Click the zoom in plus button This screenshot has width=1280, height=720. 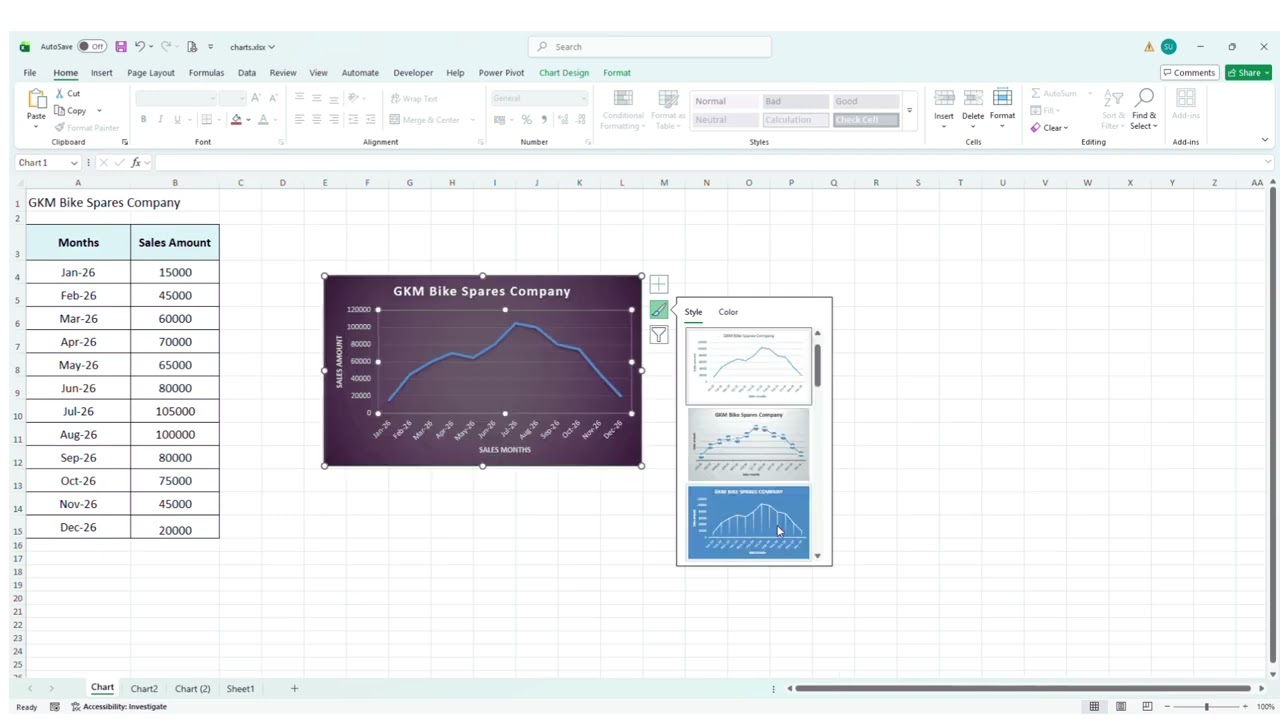click(1245, 707)
